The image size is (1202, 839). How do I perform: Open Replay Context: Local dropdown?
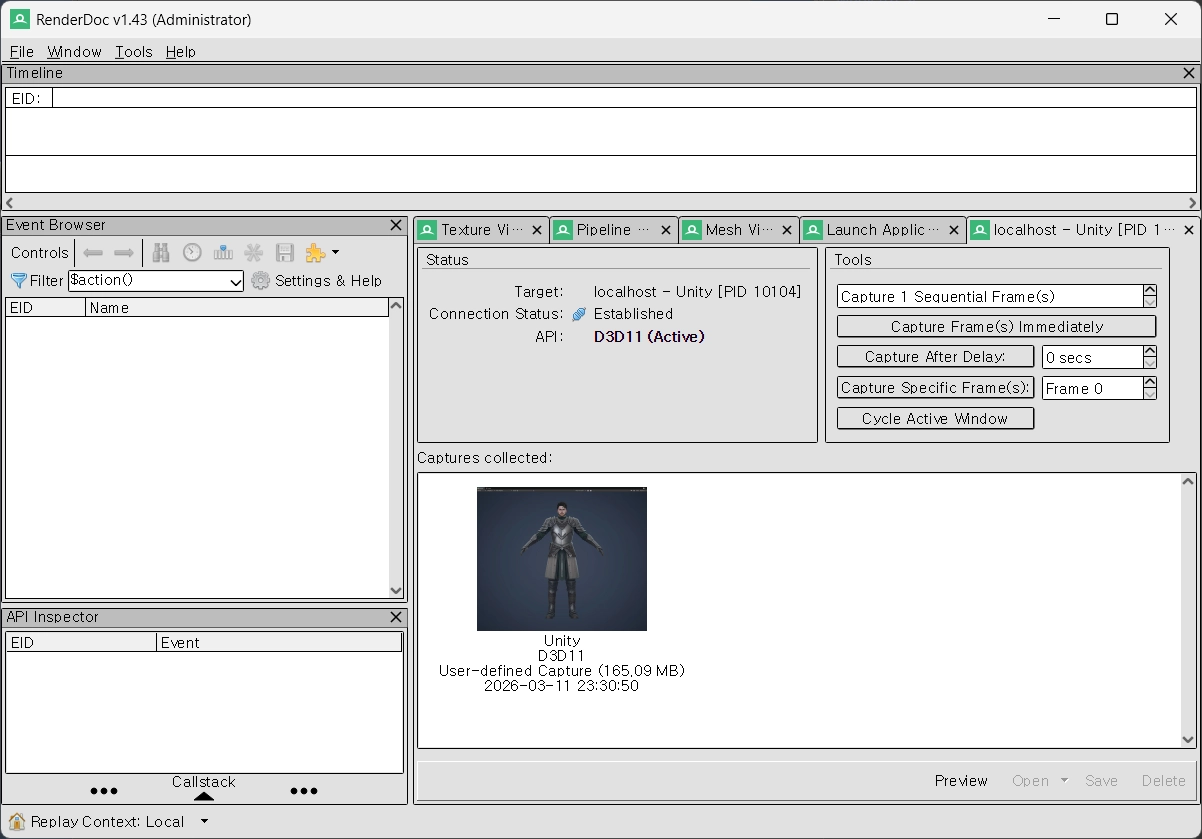click(x=204, y=822)
